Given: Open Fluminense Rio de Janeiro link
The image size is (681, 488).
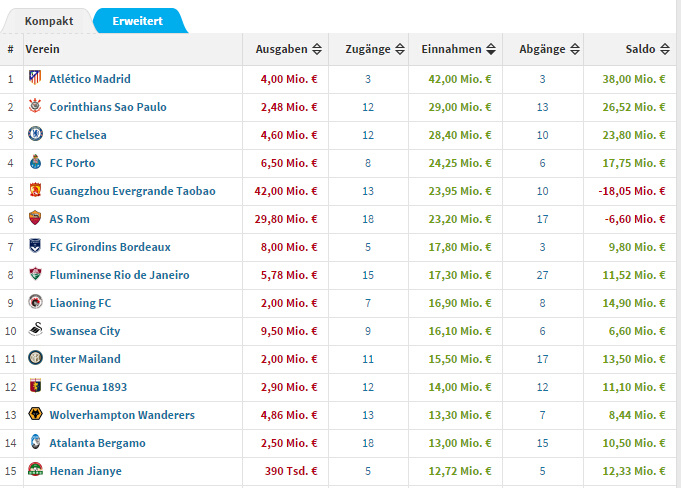Looking at the screenshot, I should [119, 275].
